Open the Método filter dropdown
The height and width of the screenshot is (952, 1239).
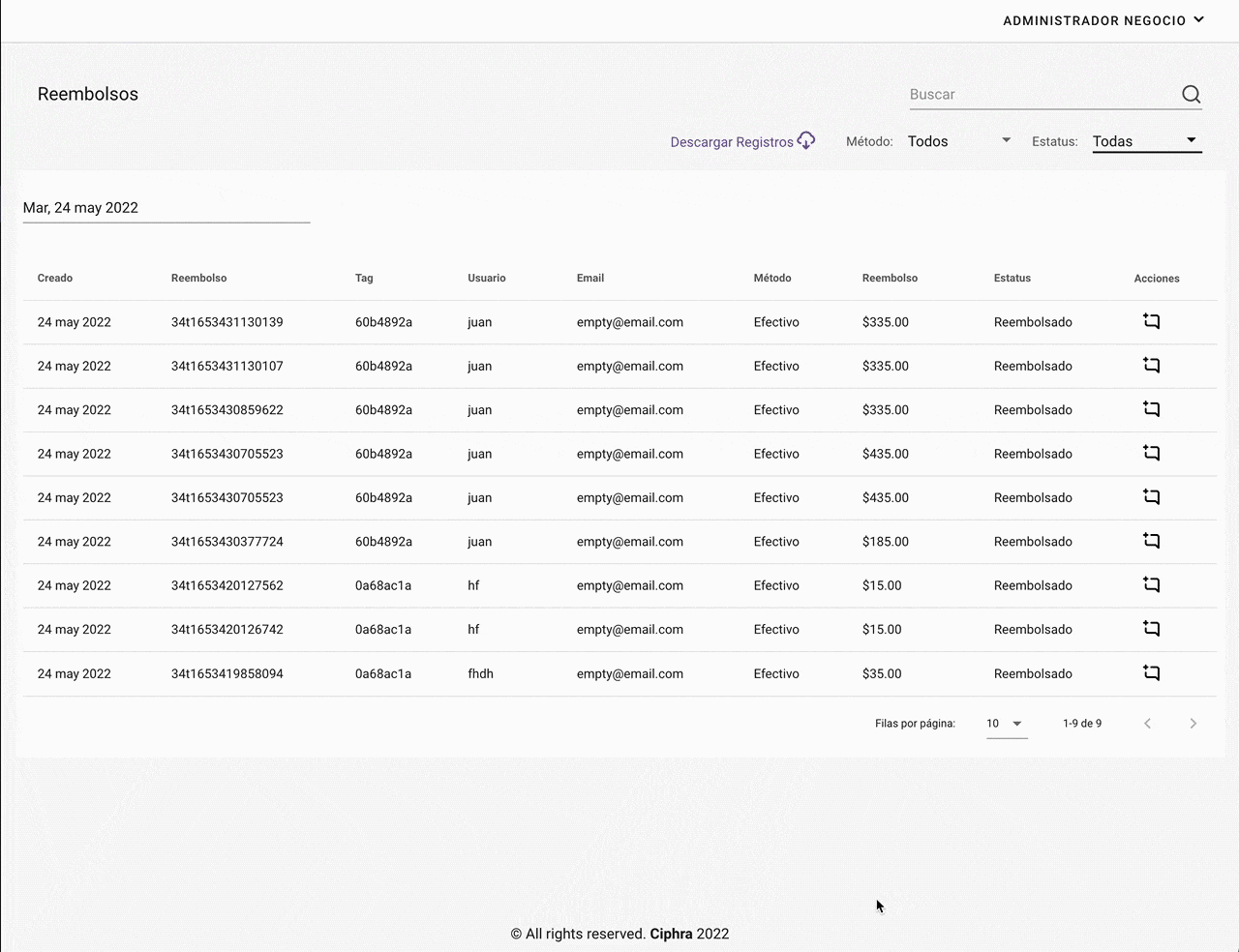[958, 141]
